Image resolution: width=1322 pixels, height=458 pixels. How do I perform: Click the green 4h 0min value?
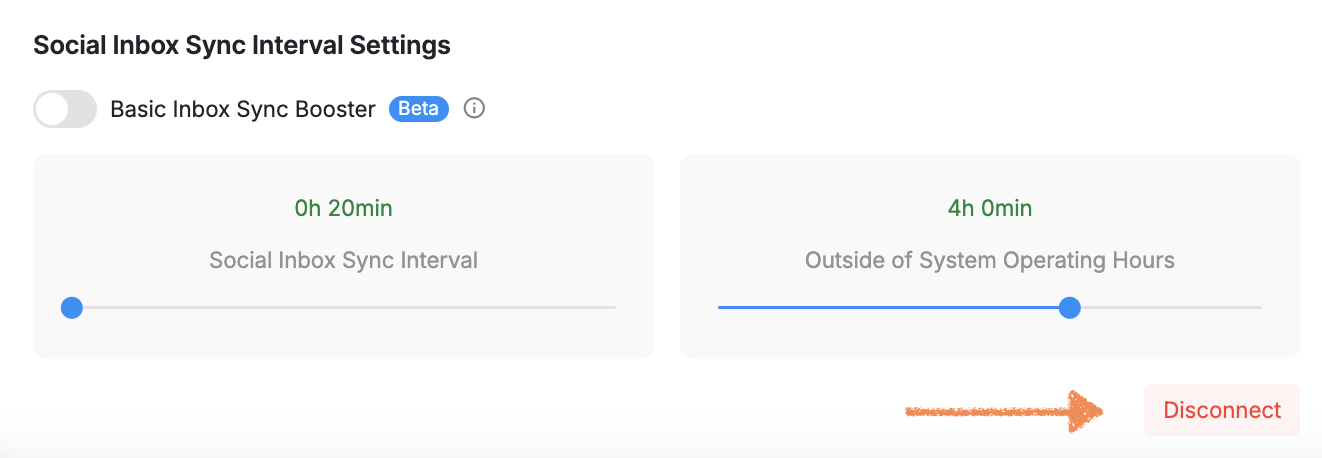[x=989, y=209]
